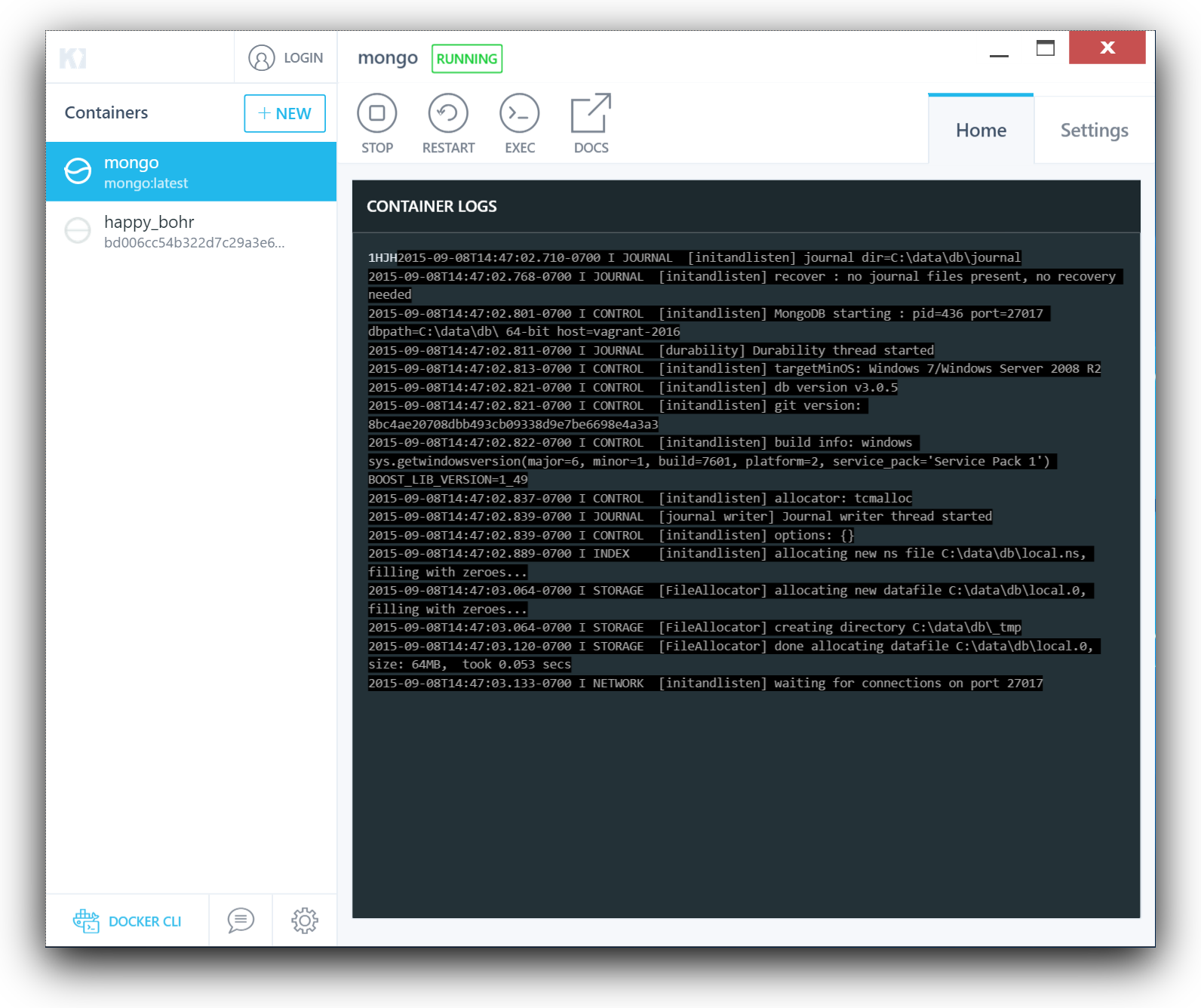Select the mongo container in sidebar
The image size is (1201, 1008).
coord(191,172)
